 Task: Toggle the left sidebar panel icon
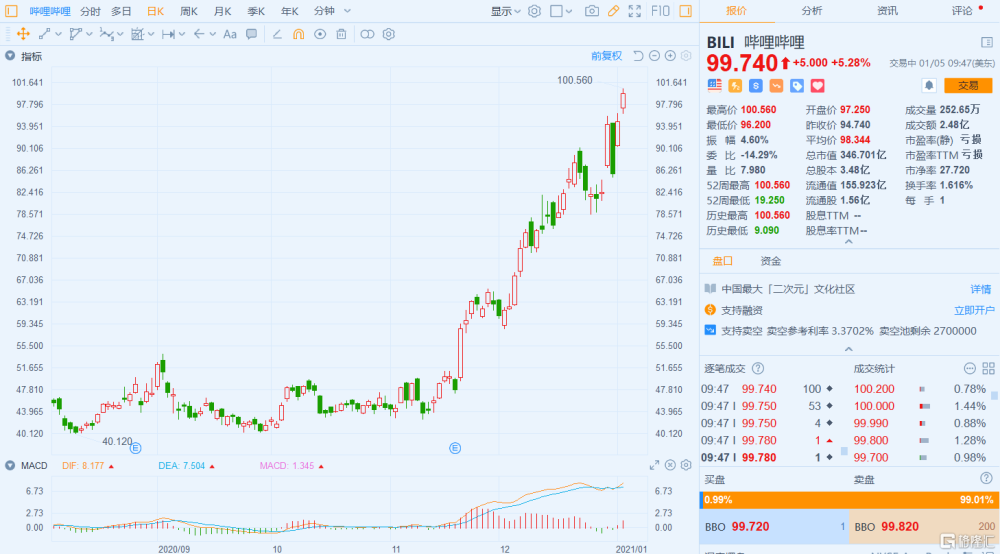[11, 11]
